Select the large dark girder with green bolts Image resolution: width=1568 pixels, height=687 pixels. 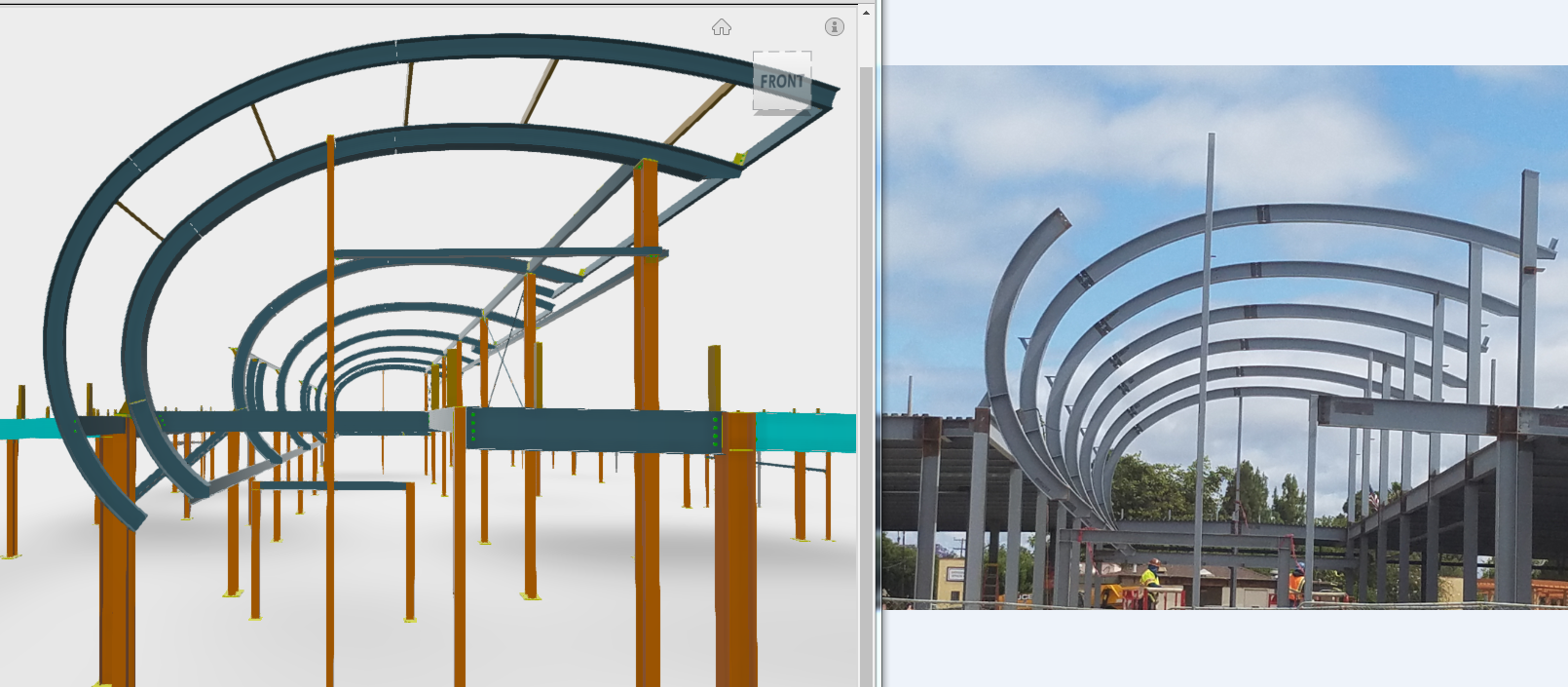pos(592,430)
